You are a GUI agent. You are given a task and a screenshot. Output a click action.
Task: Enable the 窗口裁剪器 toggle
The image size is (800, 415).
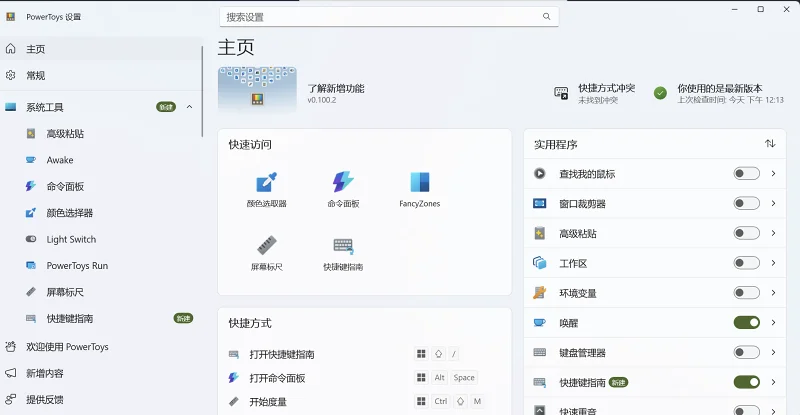pos(746,203)
